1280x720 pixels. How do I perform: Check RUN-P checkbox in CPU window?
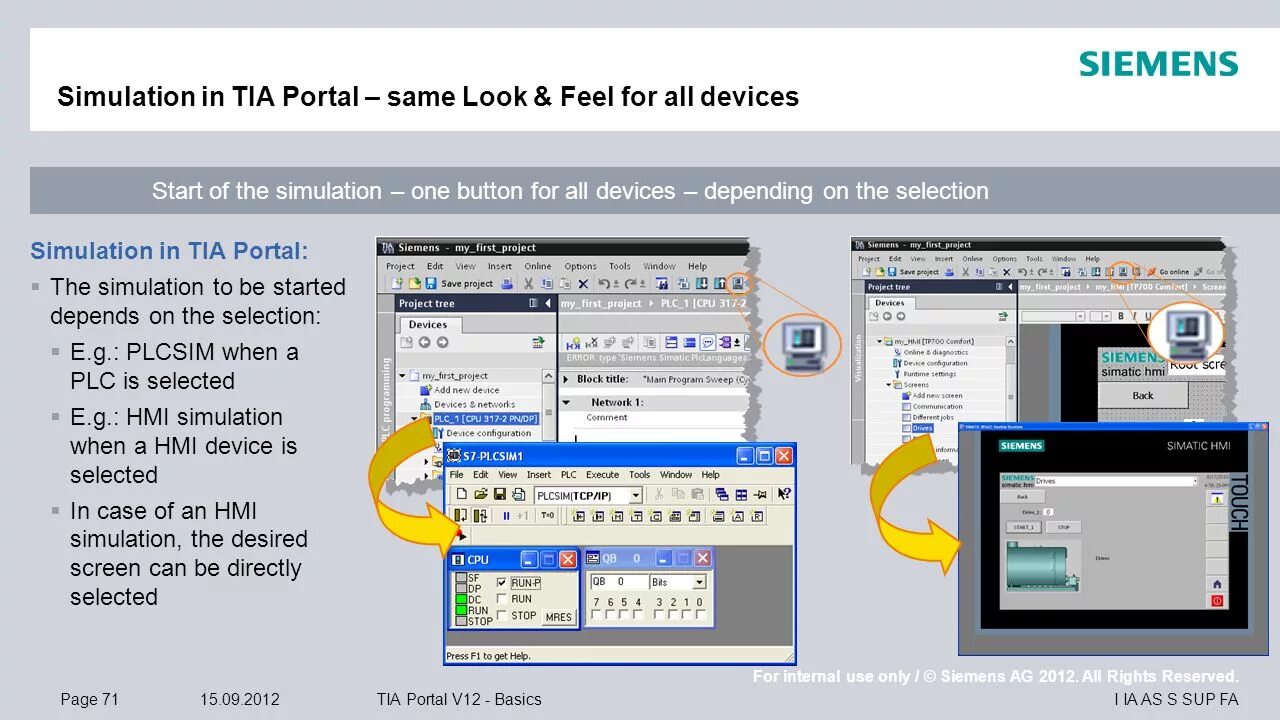501,583
